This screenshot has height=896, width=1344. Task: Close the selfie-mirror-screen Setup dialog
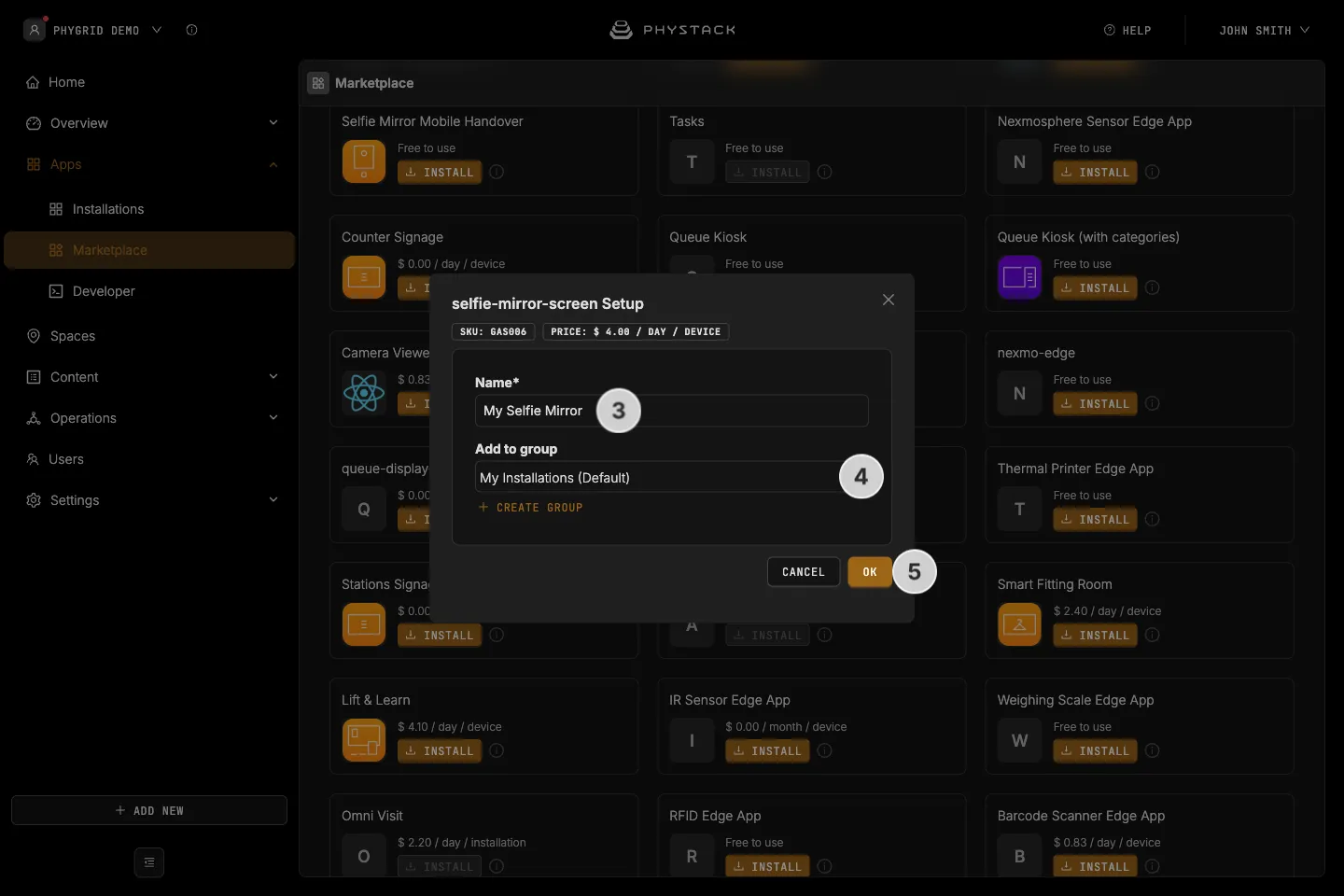(x=889, y=300)
